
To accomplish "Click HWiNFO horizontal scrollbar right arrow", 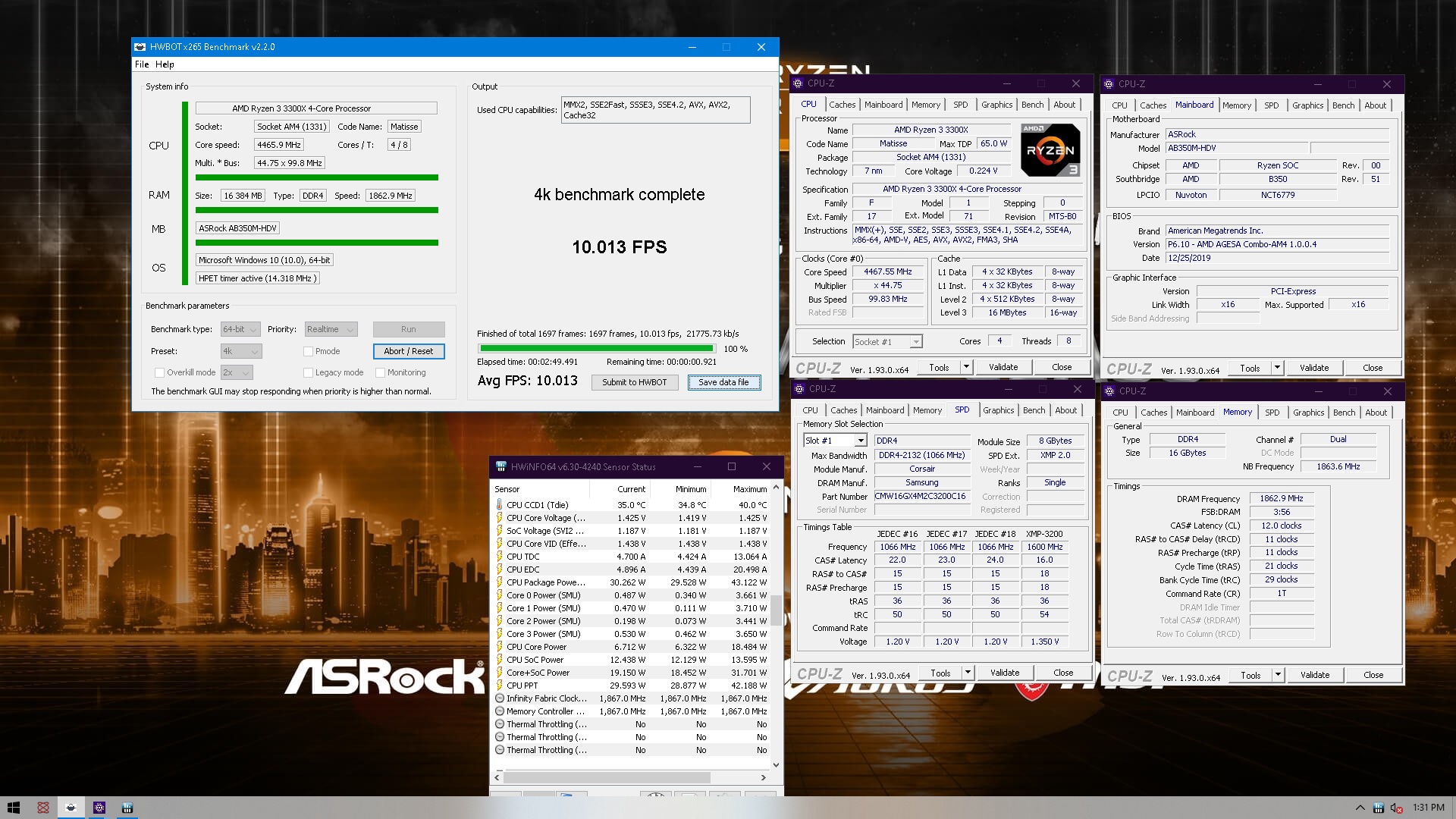I will 763,777.
